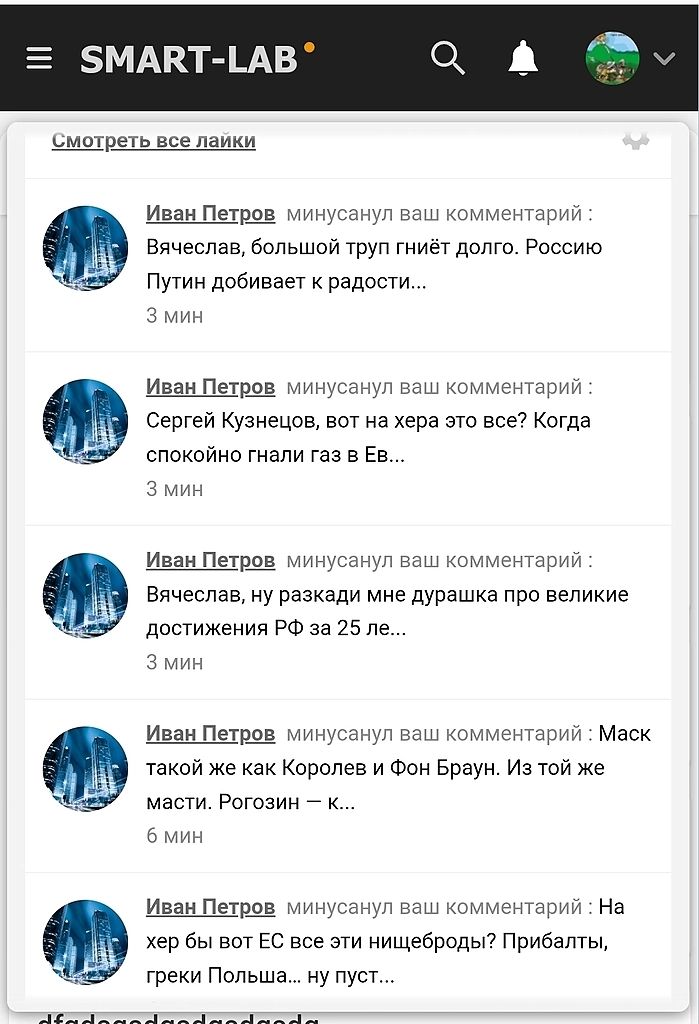Image resolution: width=699 pixels, height=1024 pixels.
Task: Click the SMART-LAB logo
Action: click(x=190, y=58)
